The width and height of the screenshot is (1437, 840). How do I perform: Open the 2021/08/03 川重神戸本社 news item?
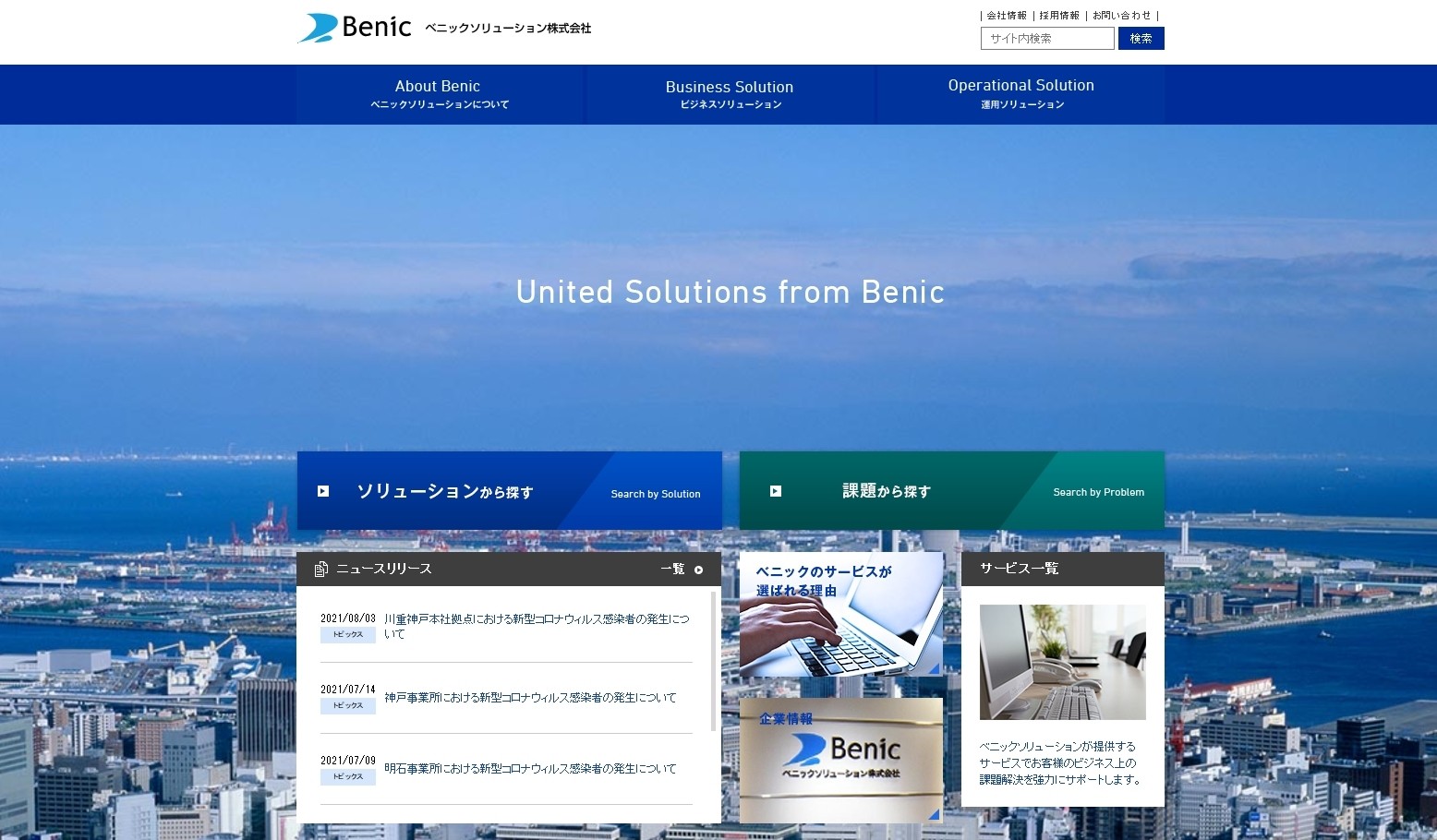pyautogui.click(x=537, y=626)
